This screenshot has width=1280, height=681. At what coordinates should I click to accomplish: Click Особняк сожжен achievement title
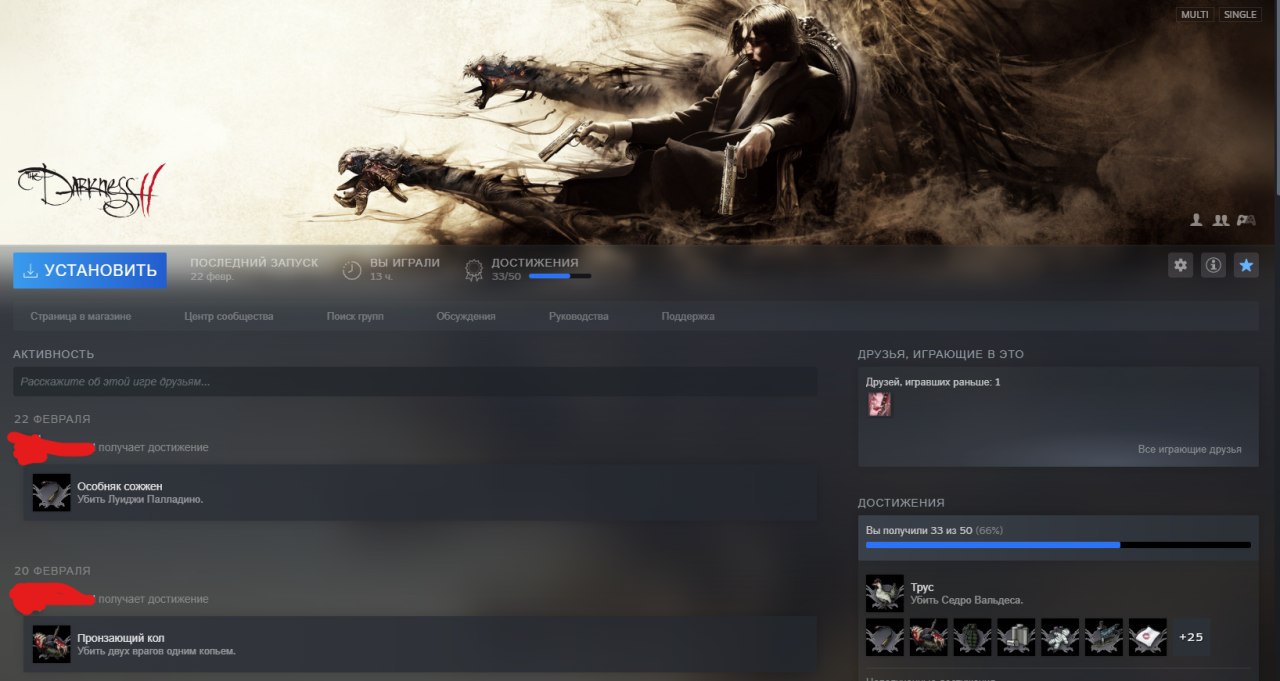(x=120, y=486)
